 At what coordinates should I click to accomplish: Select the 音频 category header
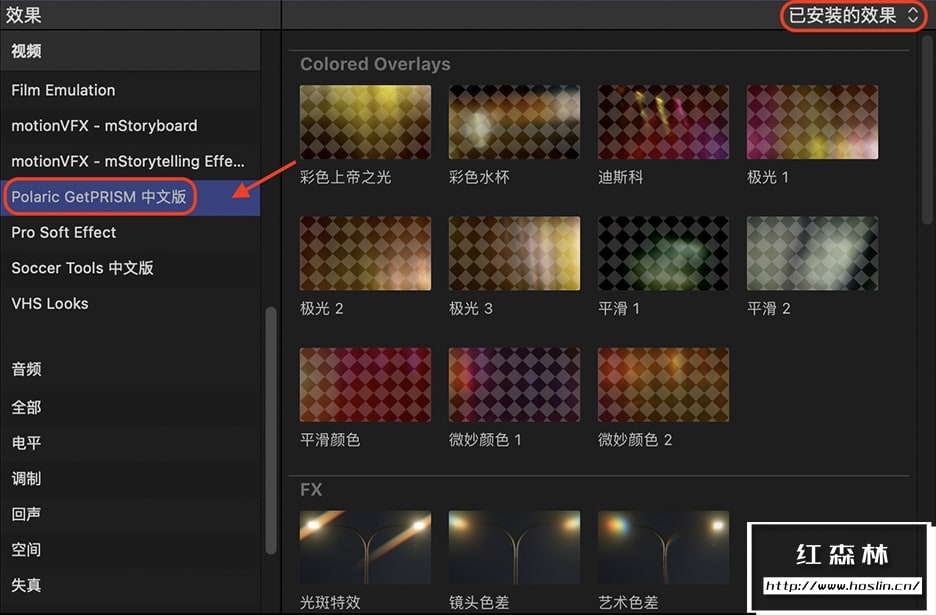pyautogui.click(x=130, y=369)
